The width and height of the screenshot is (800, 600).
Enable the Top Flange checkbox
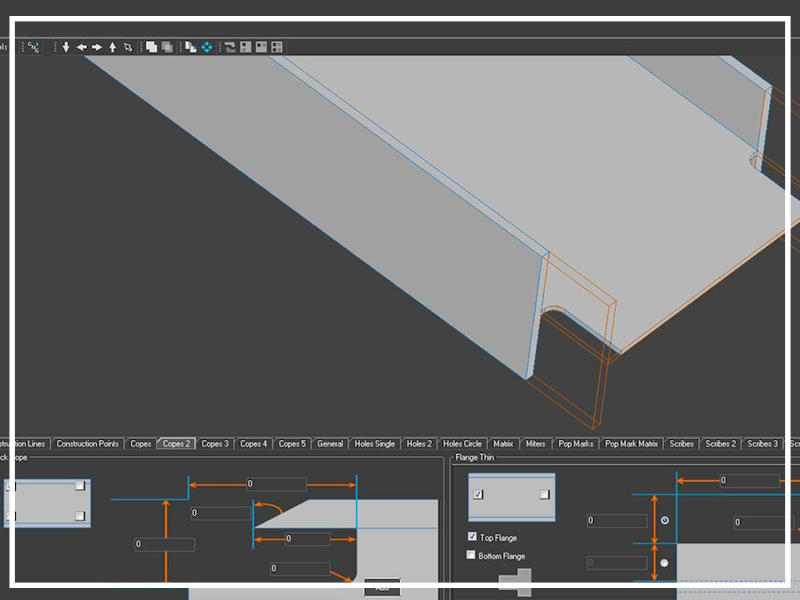click(472, 537)
